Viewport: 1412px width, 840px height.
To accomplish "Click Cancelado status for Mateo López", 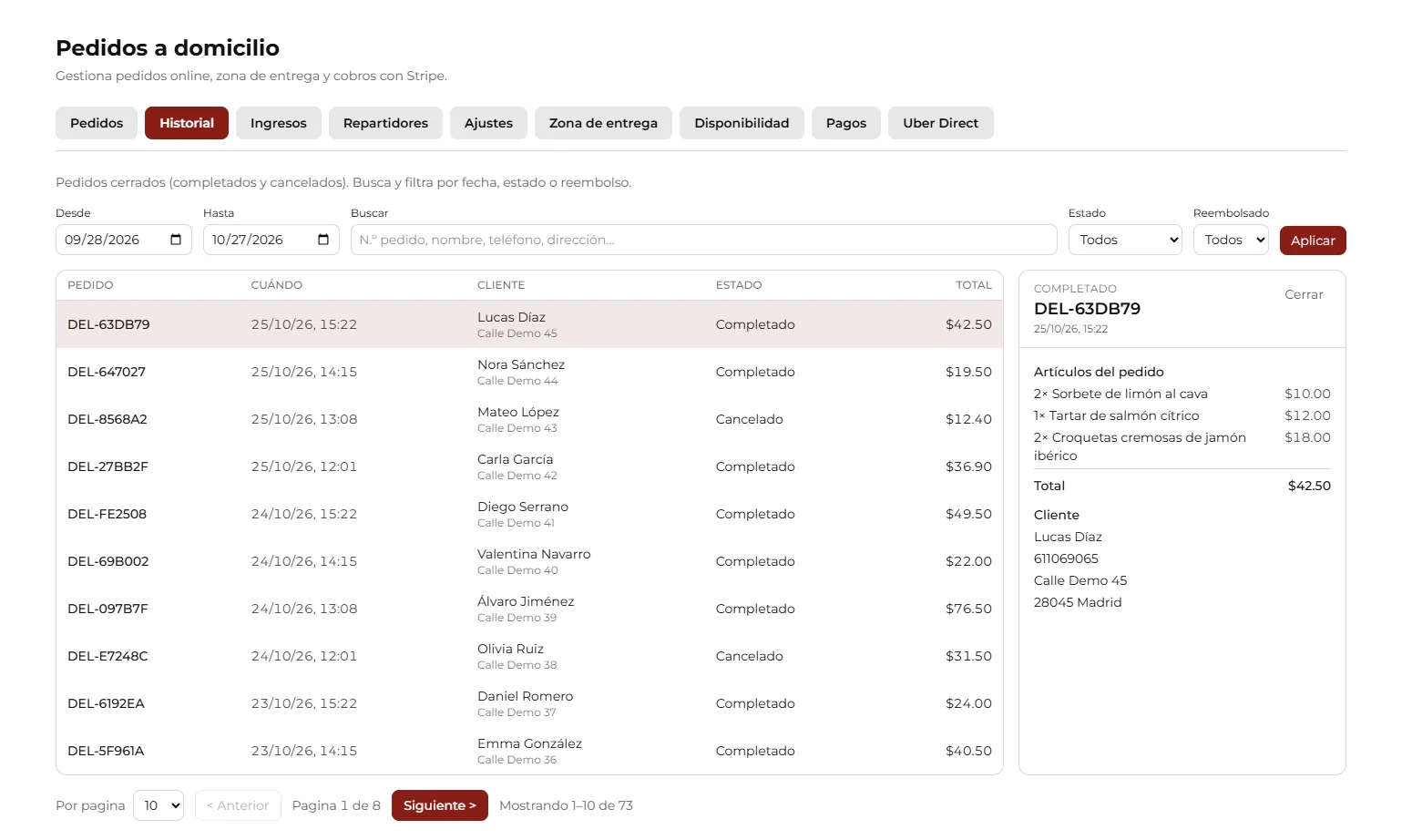I will (750, 419).
